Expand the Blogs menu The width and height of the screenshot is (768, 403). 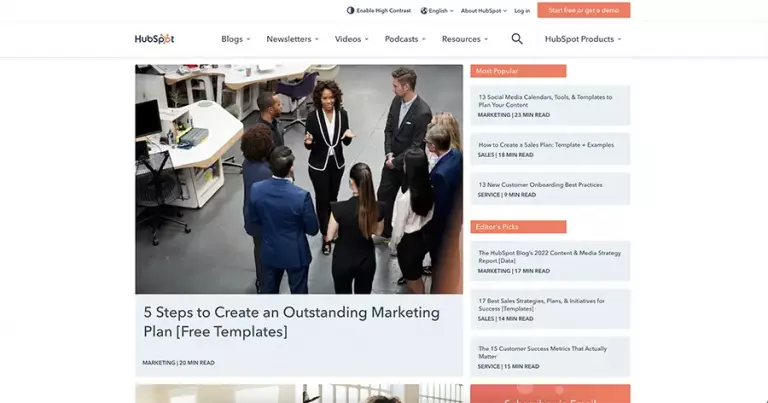point(236,39)
